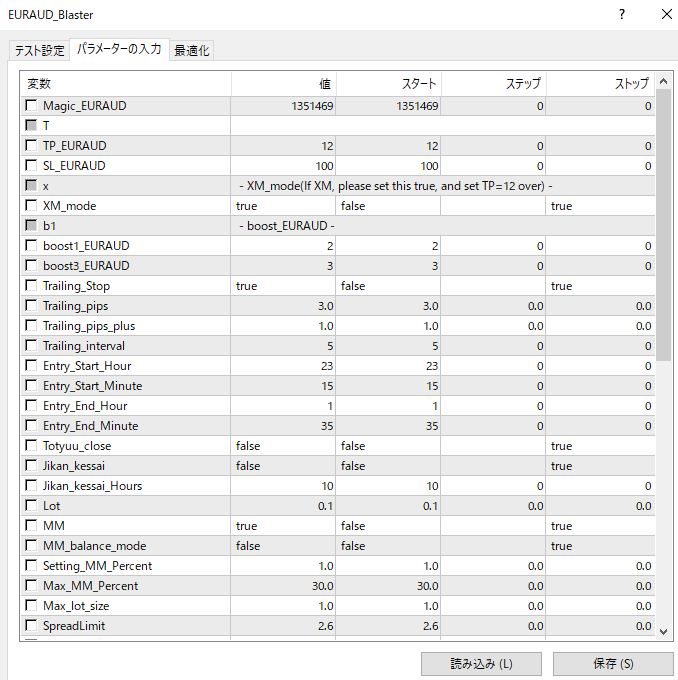678x680 pixels.
Task: Click the 変数 column header
Action: click(126, 83)
